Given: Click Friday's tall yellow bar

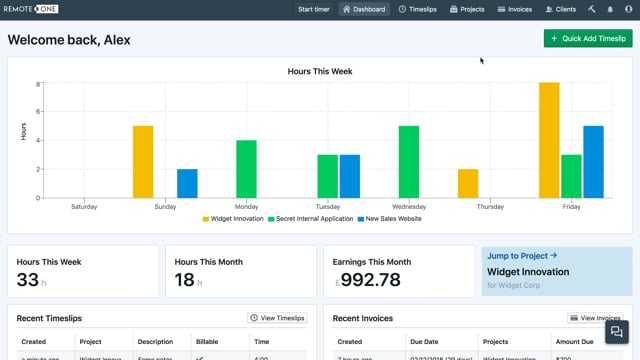Looking at the screenshot, I should pos(549,140).
